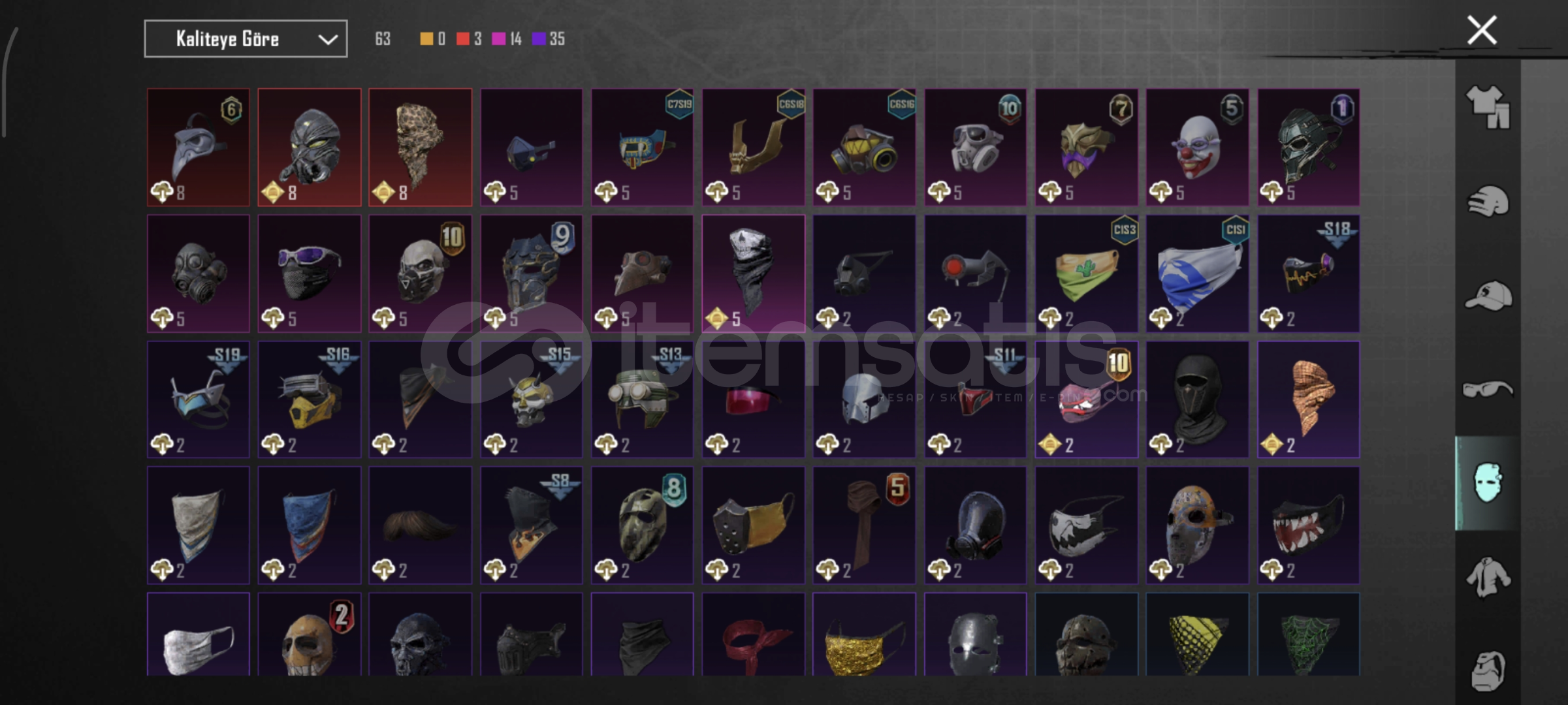The image size is (1568, 705).
Task: Select the face mask category icon
Action: (x=1488, y=483)
